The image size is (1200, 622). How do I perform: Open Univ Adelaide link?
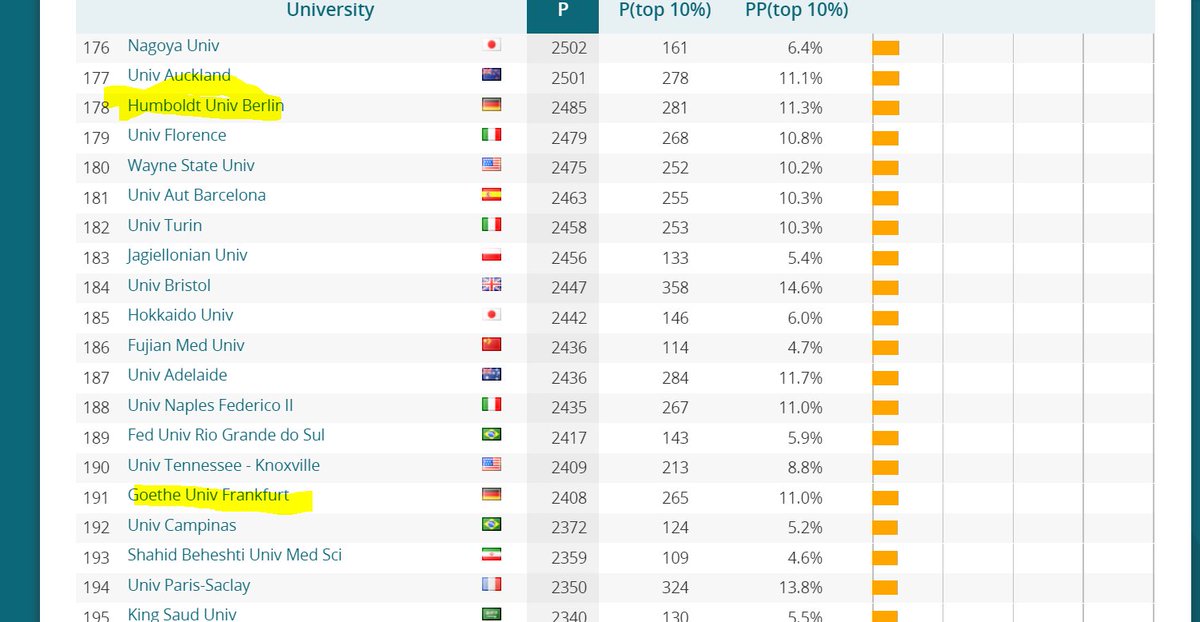(x=177, y=376)
